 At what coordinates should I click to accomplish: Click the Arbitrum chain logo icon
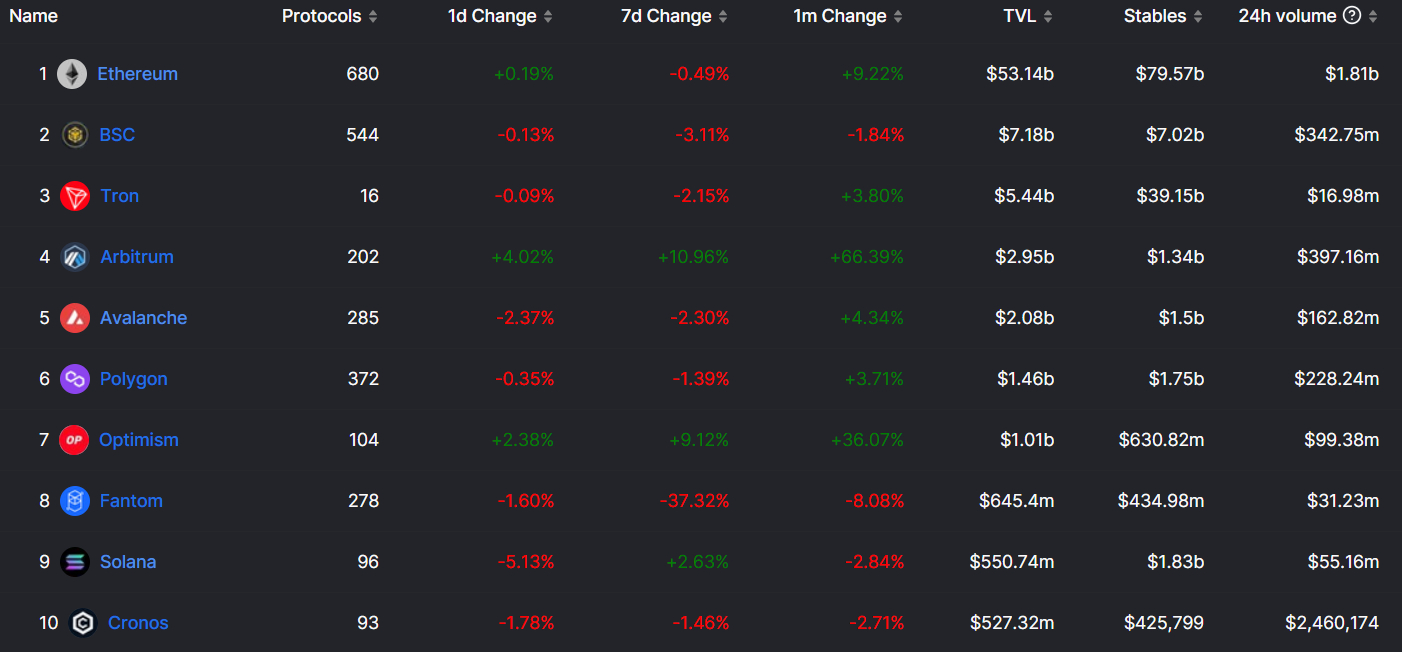tap(75, 257)
